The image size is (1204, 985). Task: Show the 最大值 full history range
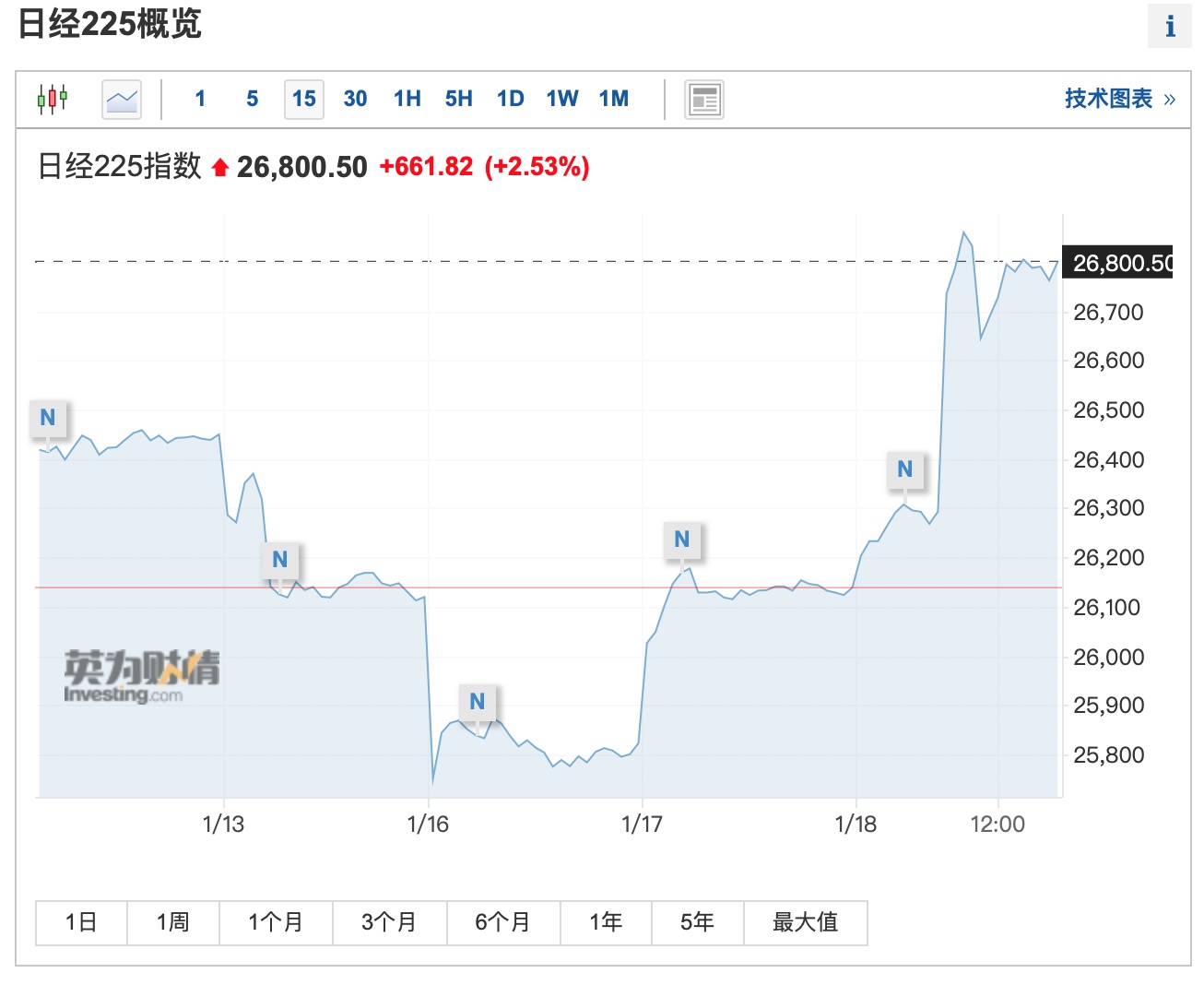coord(805,922)
